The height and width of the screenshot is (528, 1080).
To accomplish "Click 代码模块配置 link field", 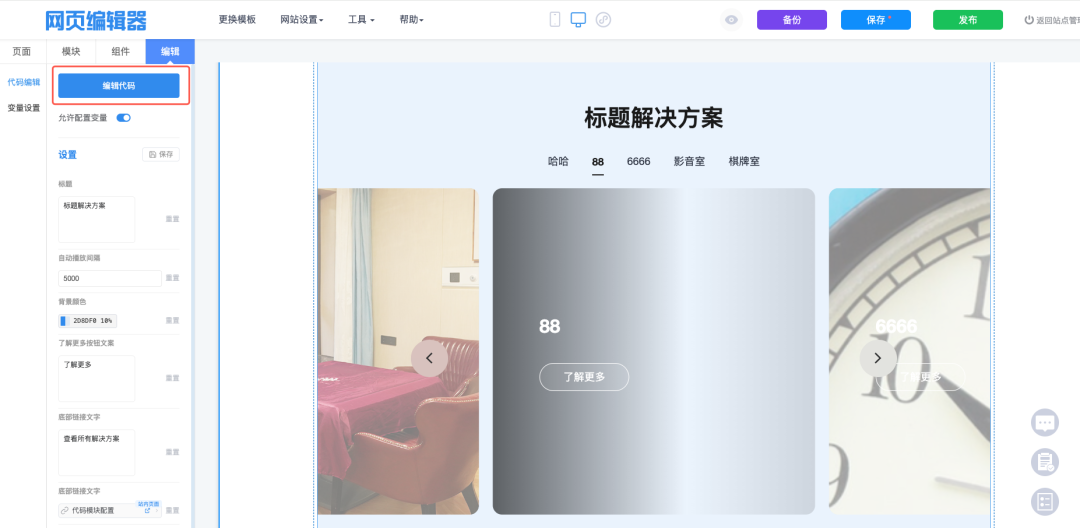I will (110, 511).
